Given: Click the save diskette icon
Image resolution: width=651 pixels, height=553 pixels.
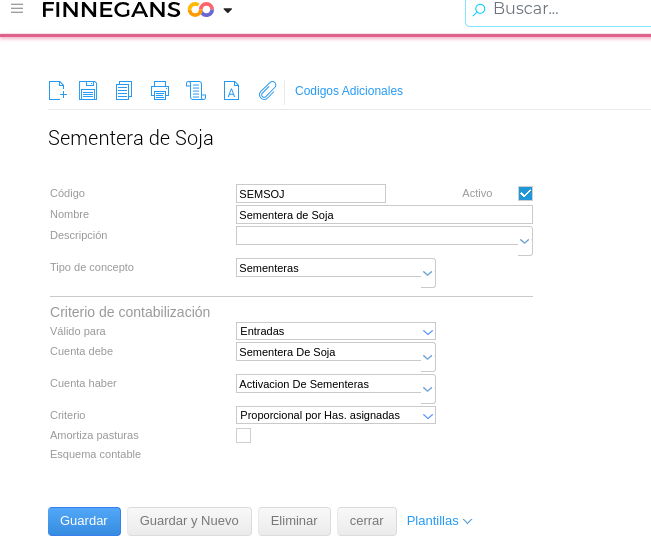Looking at the screenshot, I should click(x=88, y=91).
